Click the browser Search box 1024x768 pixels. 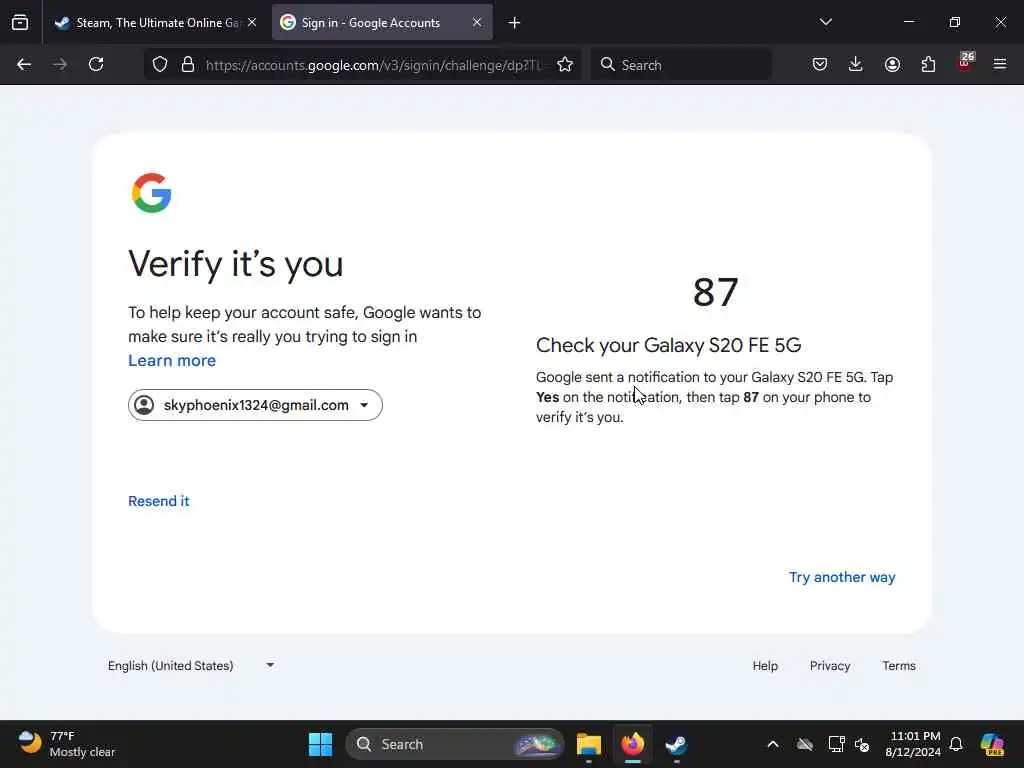tap(681, 65)
